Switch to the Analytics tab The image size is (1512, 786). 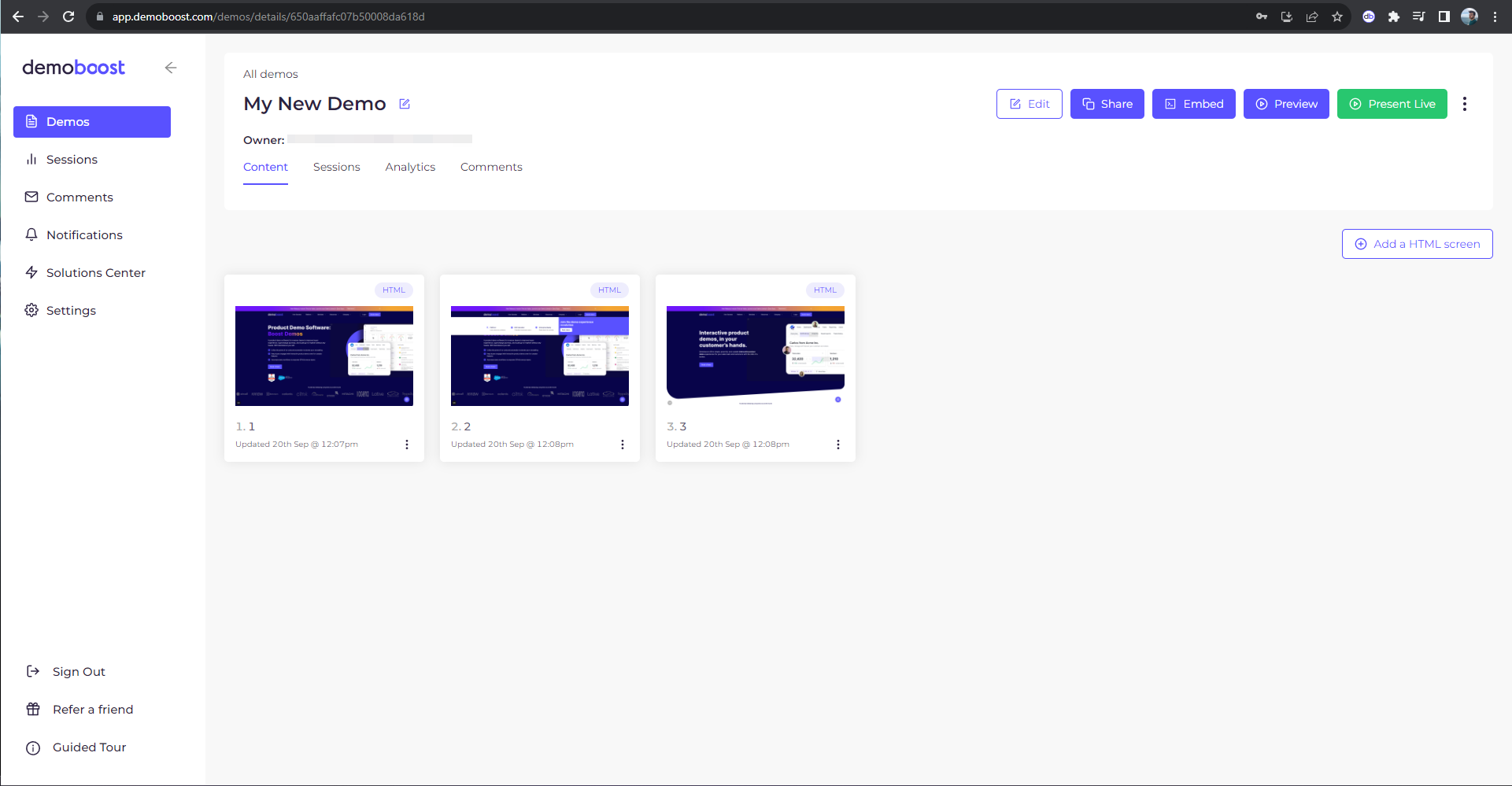click(410, 167)
